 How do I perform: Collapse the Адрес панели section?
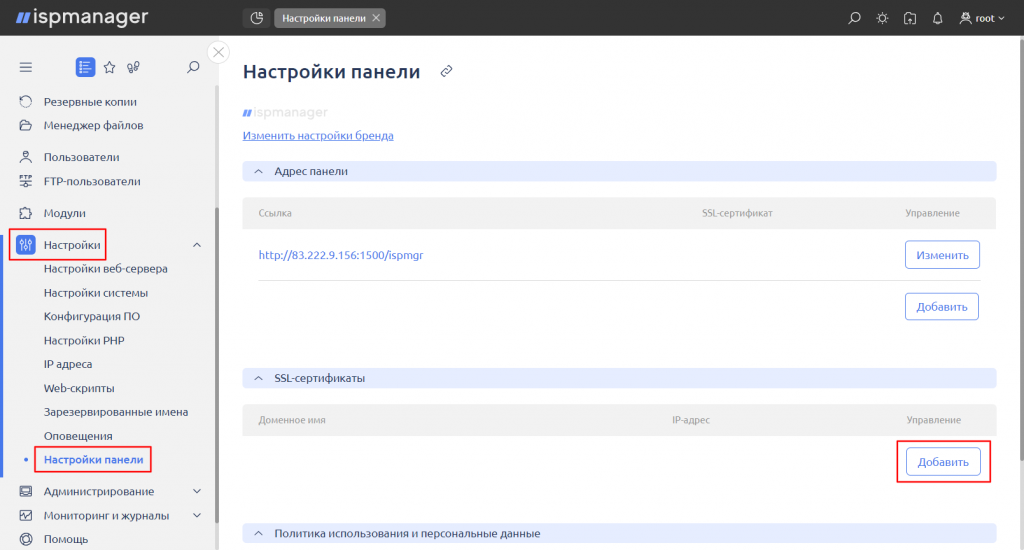click(x=259, y=171)
